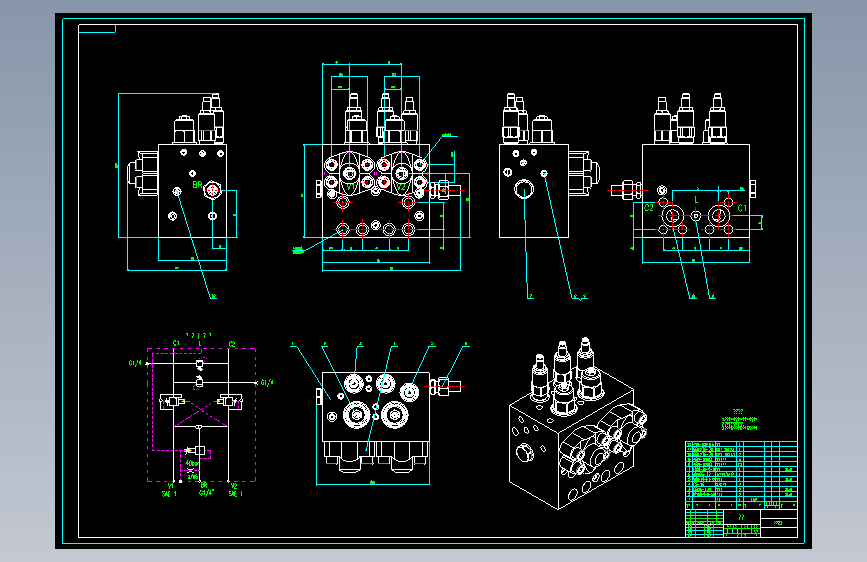Image resolution: width=867 pixels, height=562 pixels.
Task: Select the C2 port circle in the rear view
Action: [673, 216]
